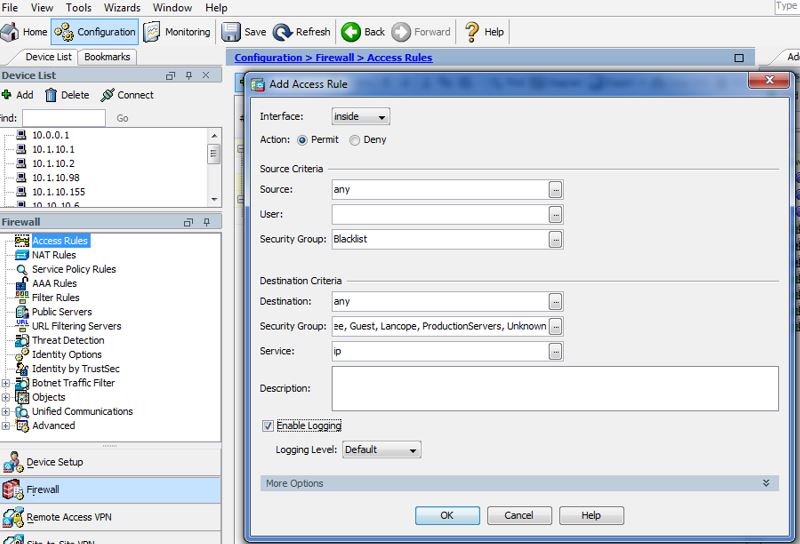Open the Monitoring view
The height and width of the screenshot is (544, 800).
point(177,32)
